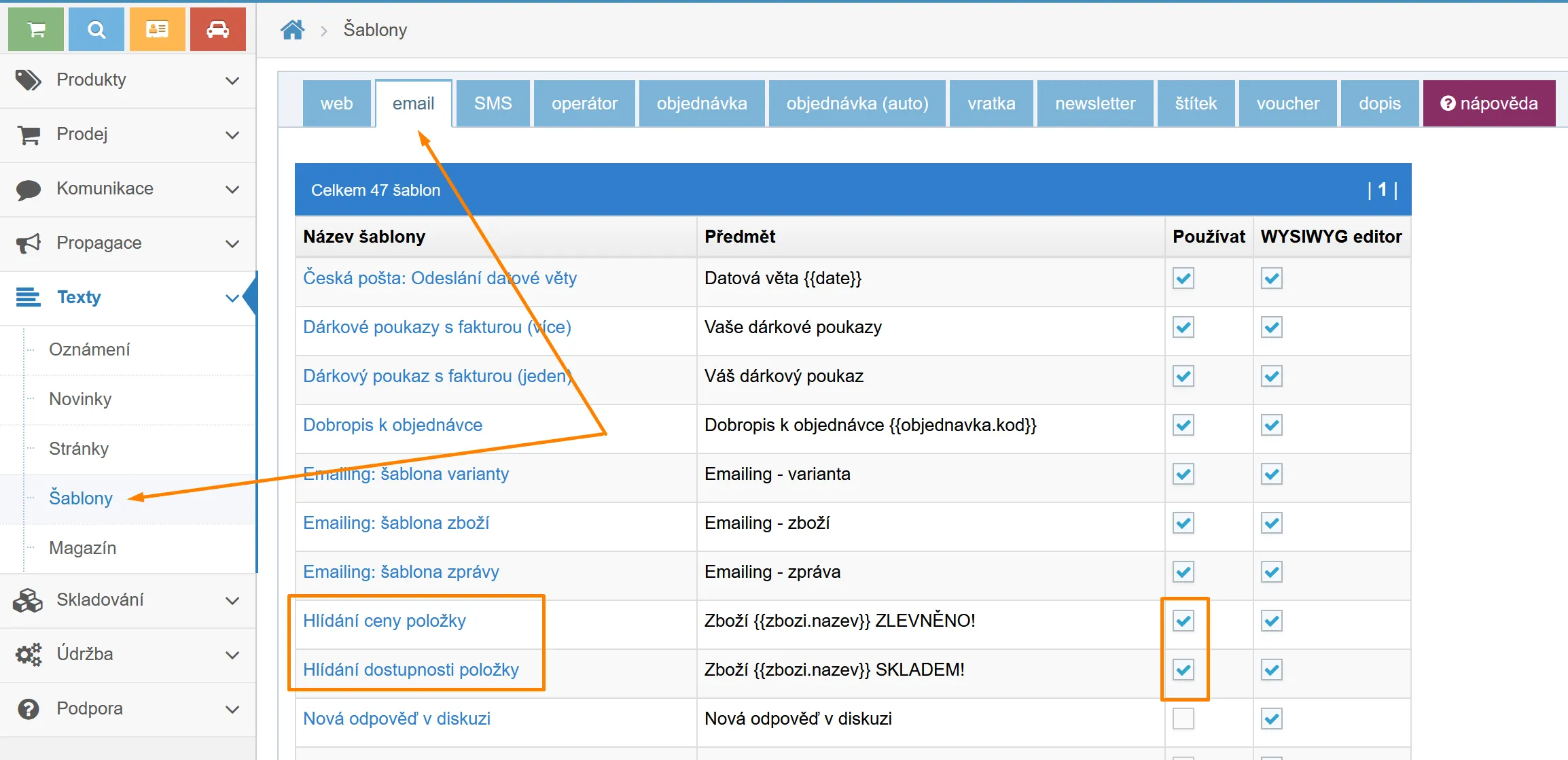Toggle WYSIWYG editor for Česká pošta template
Image resolution: width=1568 pixels, height=760 pixels.
click(1272, 278)
